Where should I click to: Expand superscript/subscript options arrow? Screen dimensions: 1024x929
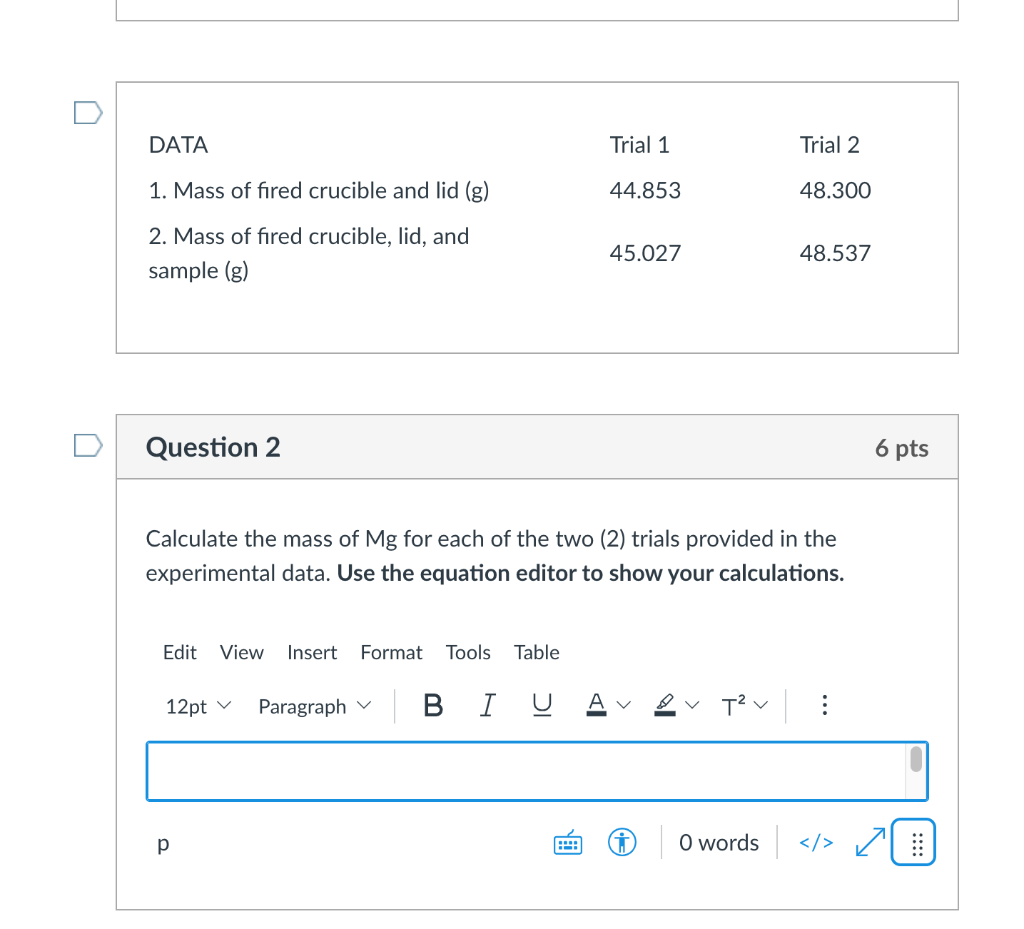(761, 705)
